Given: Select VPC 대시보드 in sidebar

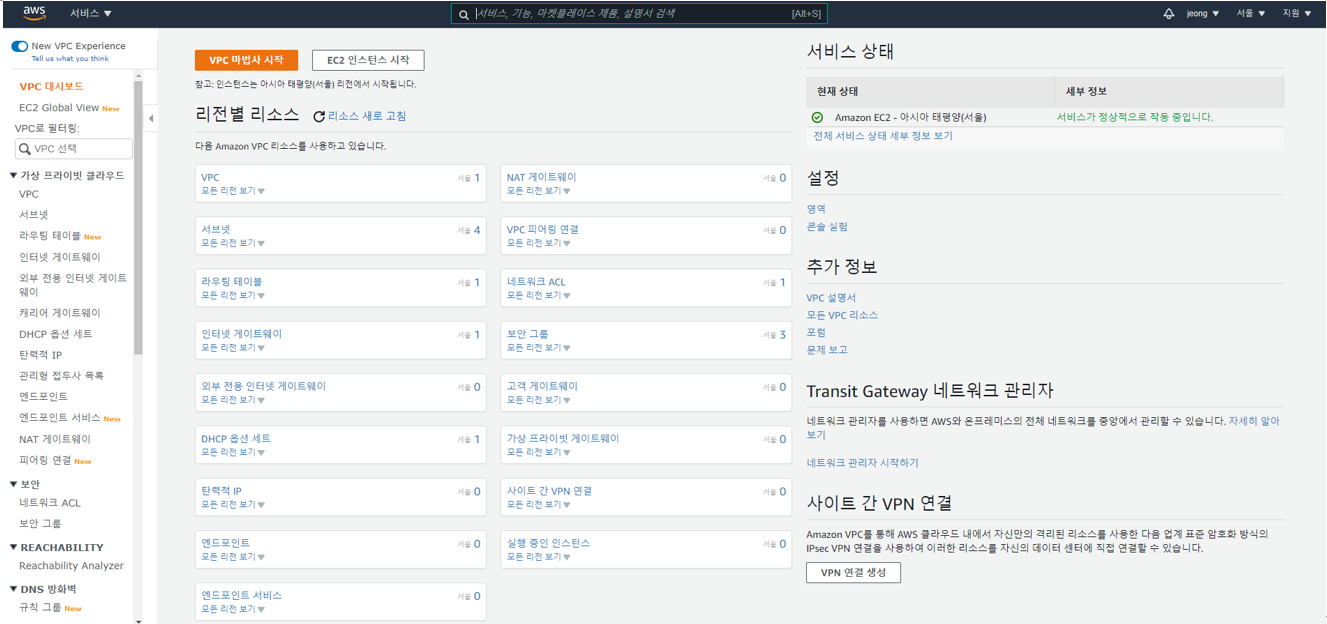Looking at the screenshot, I should 52,87.
